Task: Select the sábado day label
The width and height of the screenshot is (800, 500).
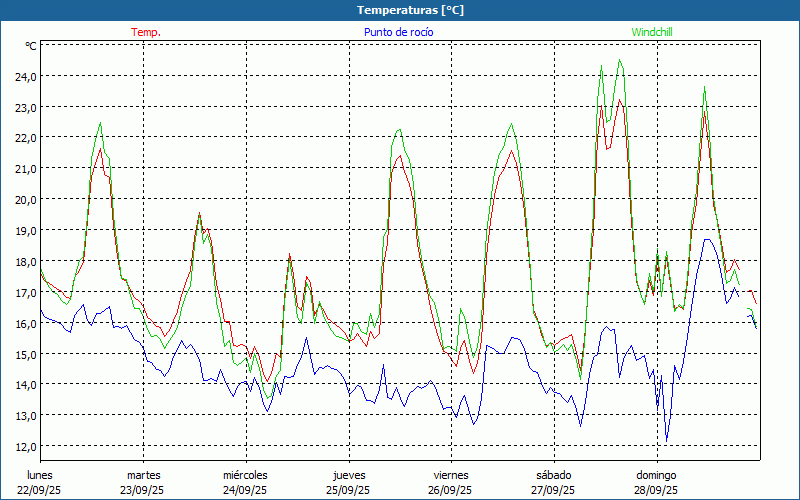Action: [553, 475]
